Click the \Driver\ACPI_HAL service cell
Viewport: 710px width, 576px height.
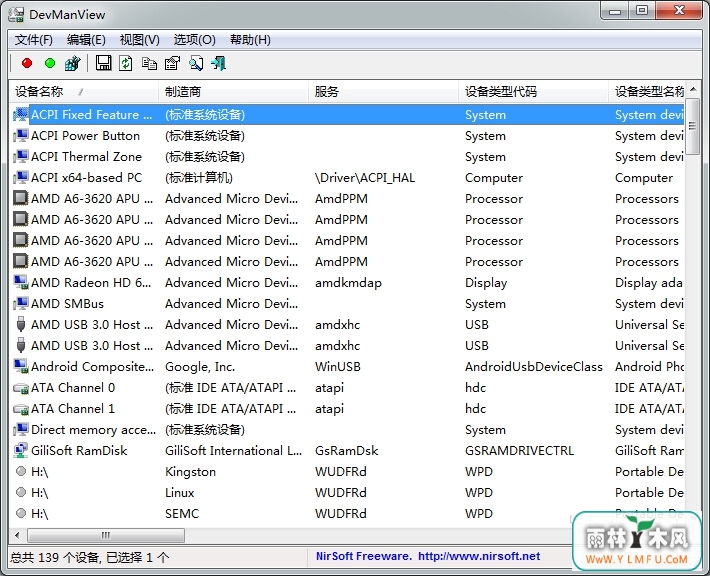coord(365,178)
